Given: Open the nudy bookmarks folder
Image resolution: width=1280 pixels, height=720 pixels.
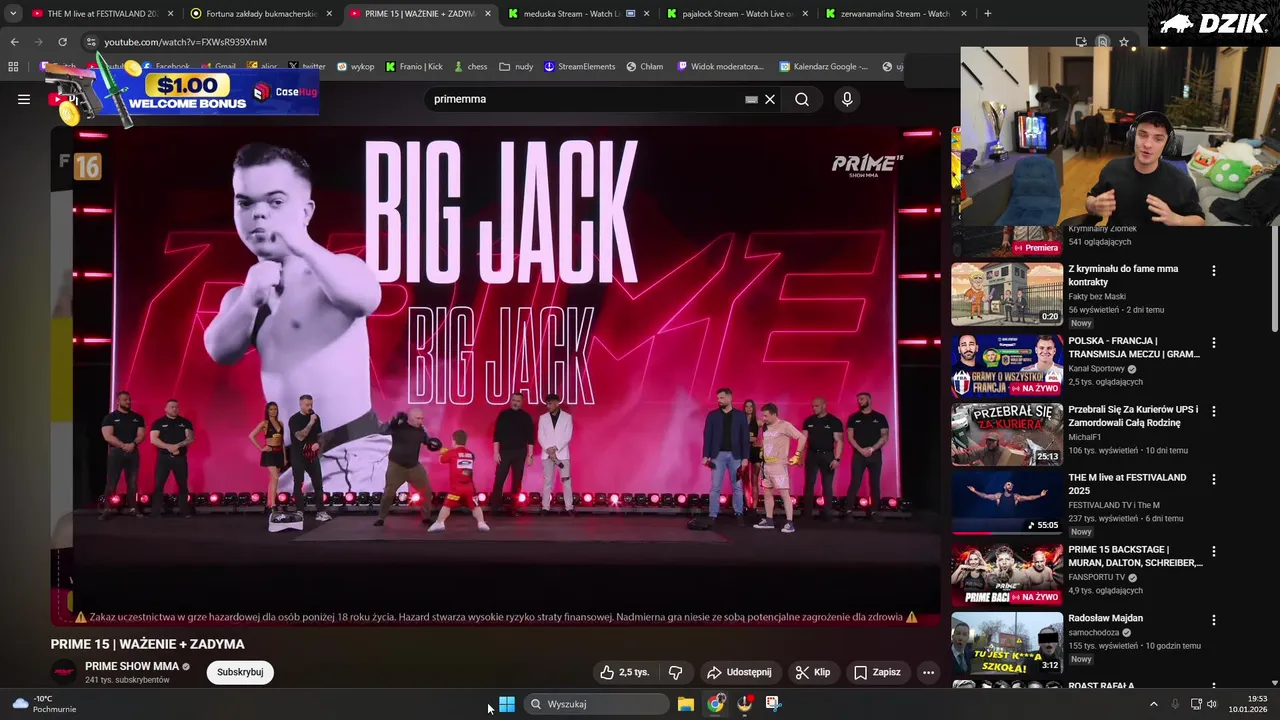Looking at the screenshot, I should point(517,67).
